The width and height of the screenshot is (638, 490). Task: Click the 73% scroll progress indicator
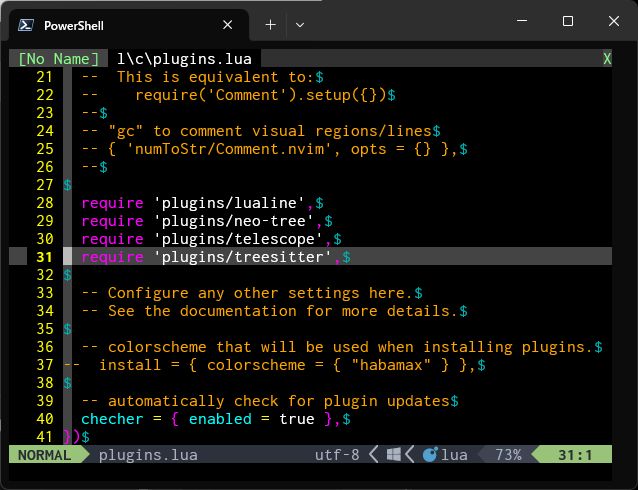tap(507, 455)
